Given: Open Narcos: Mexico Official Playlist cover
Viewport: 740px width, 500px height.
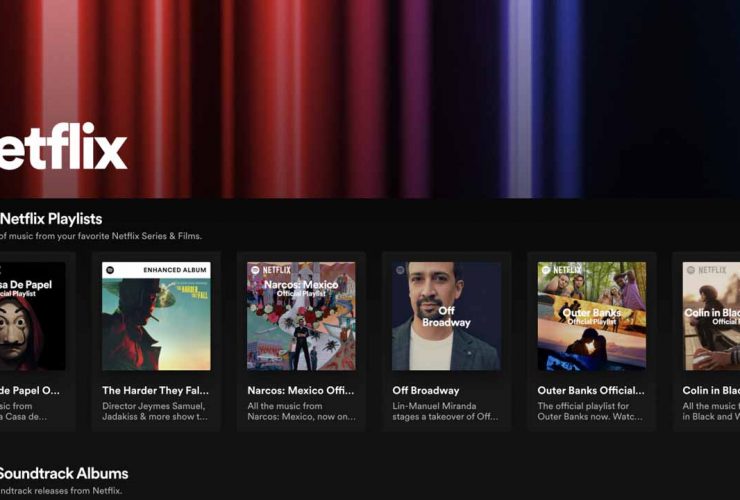Looking at the screenshot, I should [301, 316].
